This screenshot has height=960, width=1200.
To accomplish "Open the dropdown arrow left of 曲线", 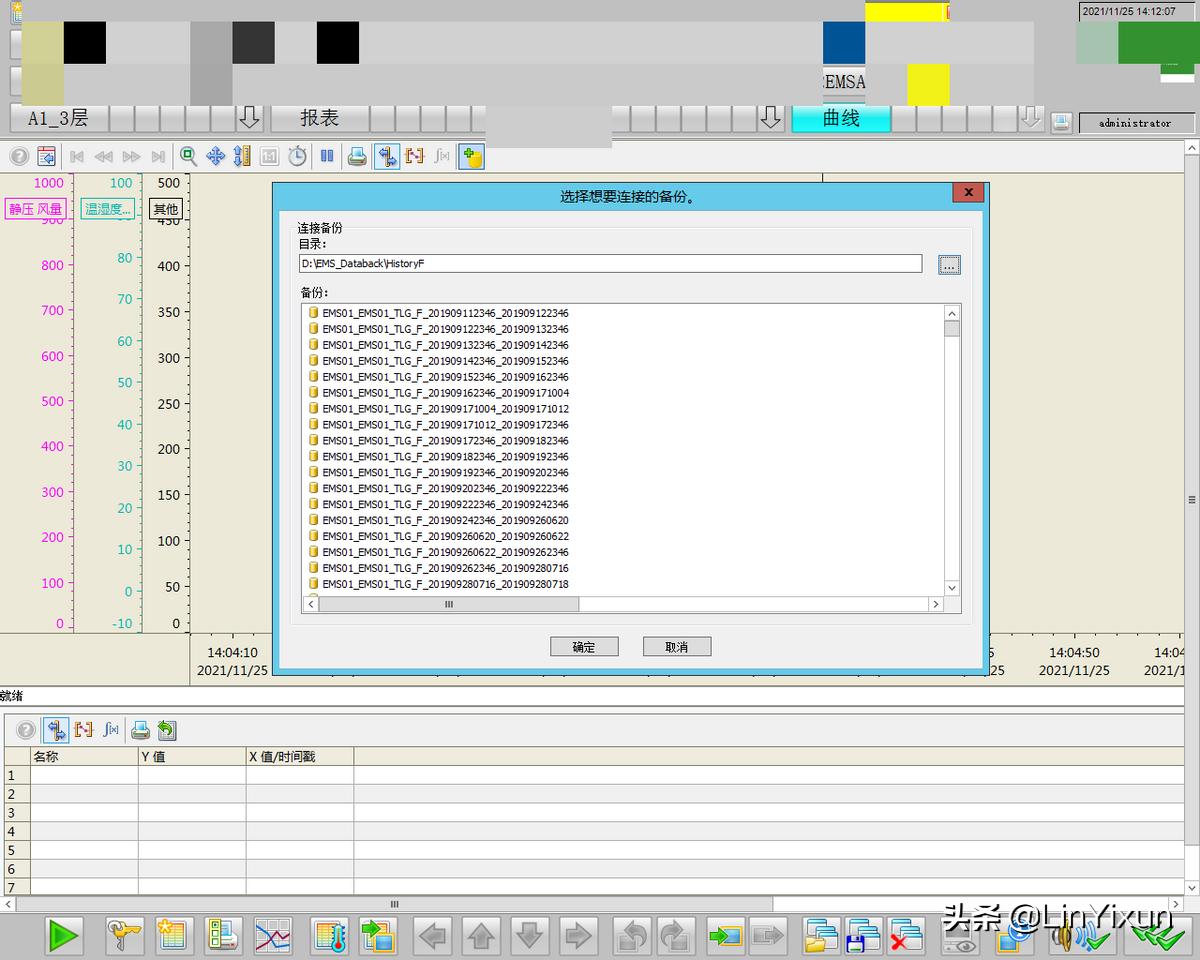I will (770, 118).
